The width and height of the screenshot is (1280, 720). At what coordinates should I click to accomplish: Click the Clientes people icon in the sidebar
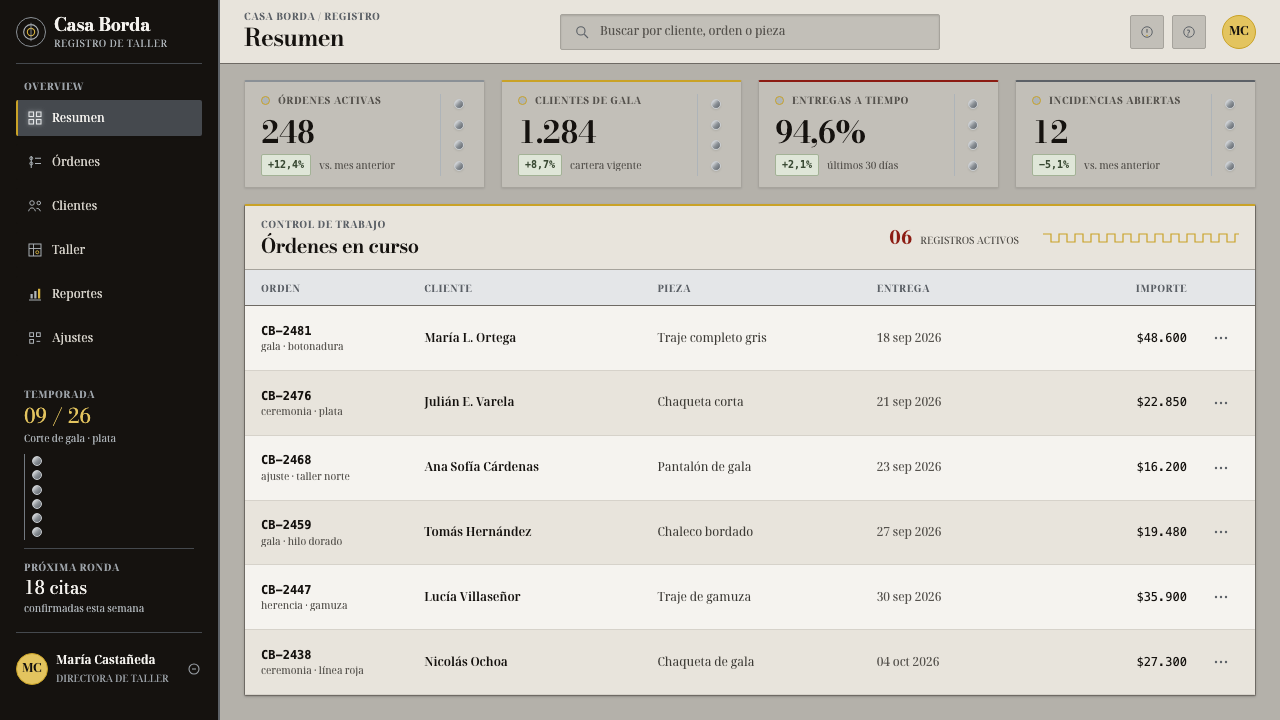pyautogui.click(x=35, y=206)
